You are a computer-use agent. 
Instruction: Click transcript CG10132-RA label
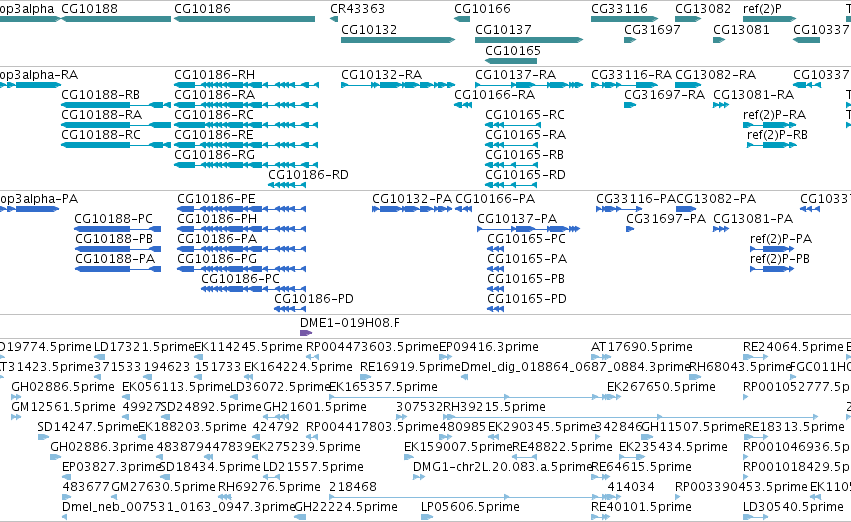click(382, 74)
